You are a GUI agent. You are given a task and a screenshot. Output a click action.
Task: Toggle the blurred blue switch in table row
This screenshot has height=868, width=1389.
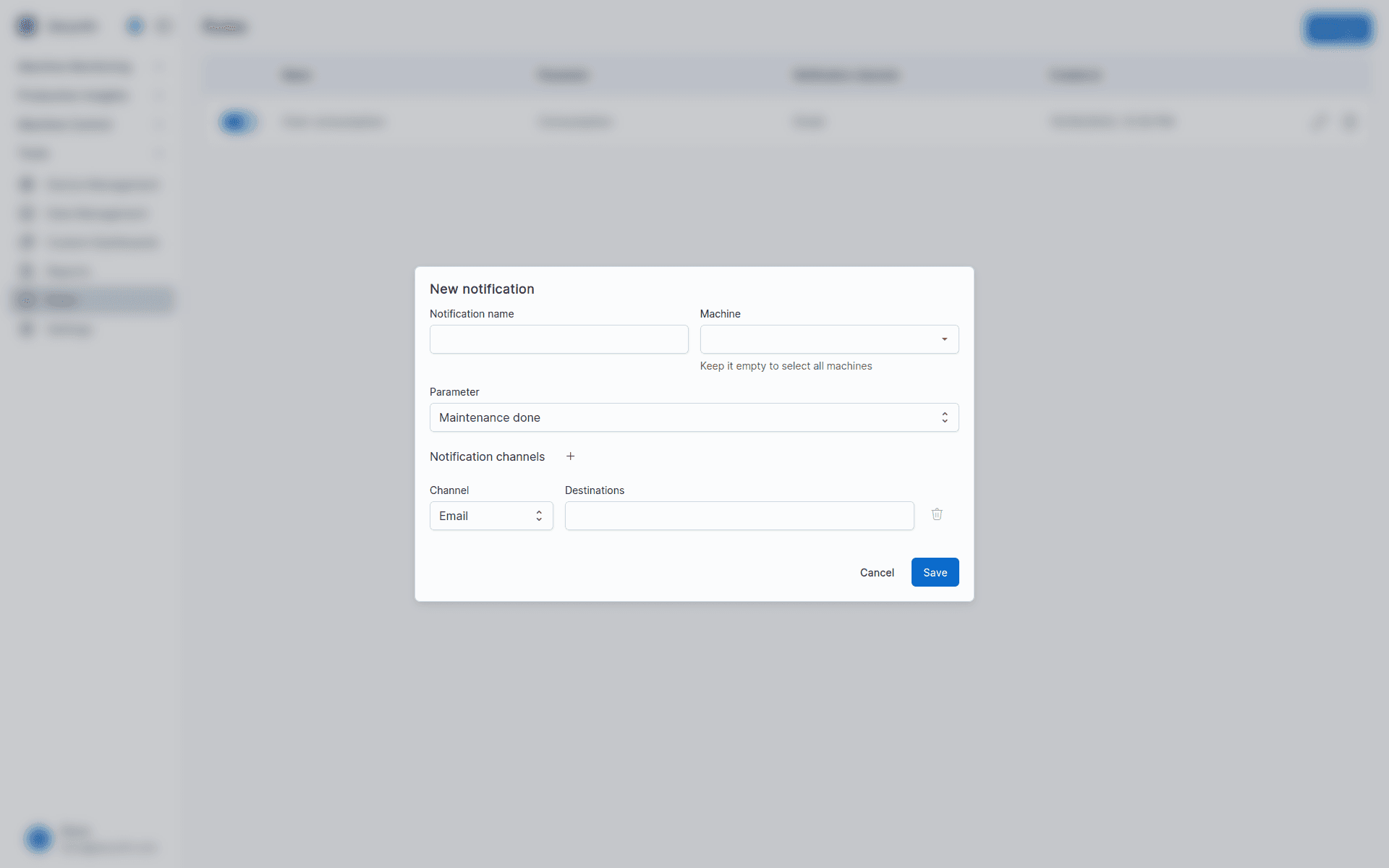[x=237, y=122]
